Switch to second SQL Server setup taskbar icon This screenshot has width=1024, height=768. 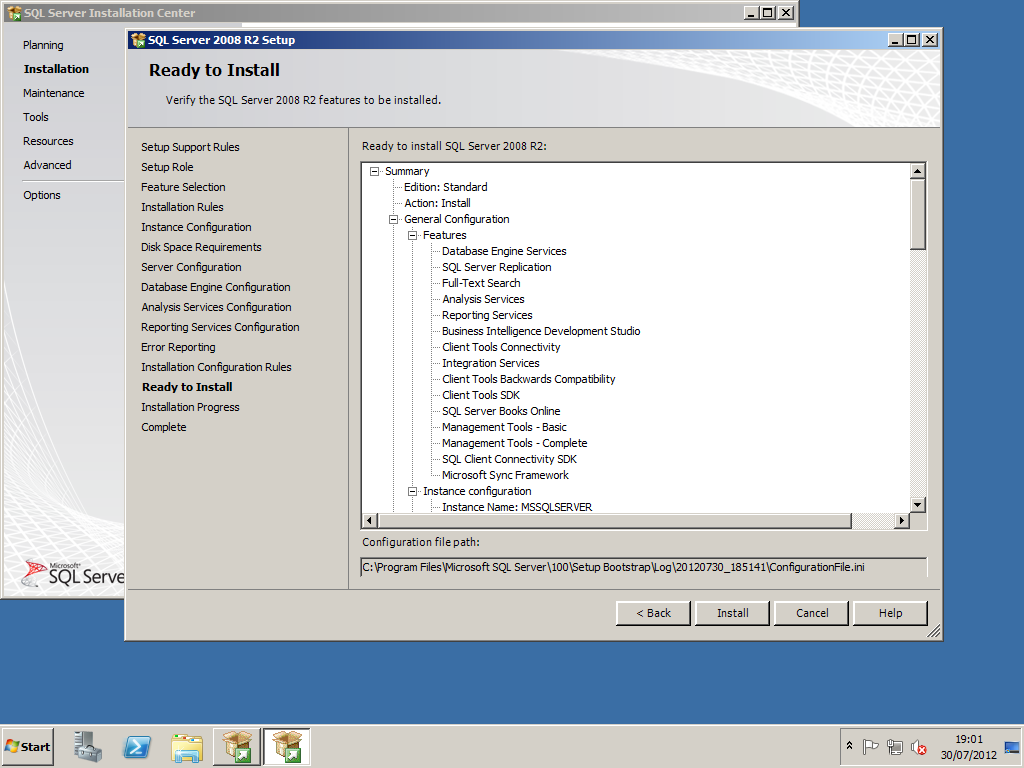point(287,746)
